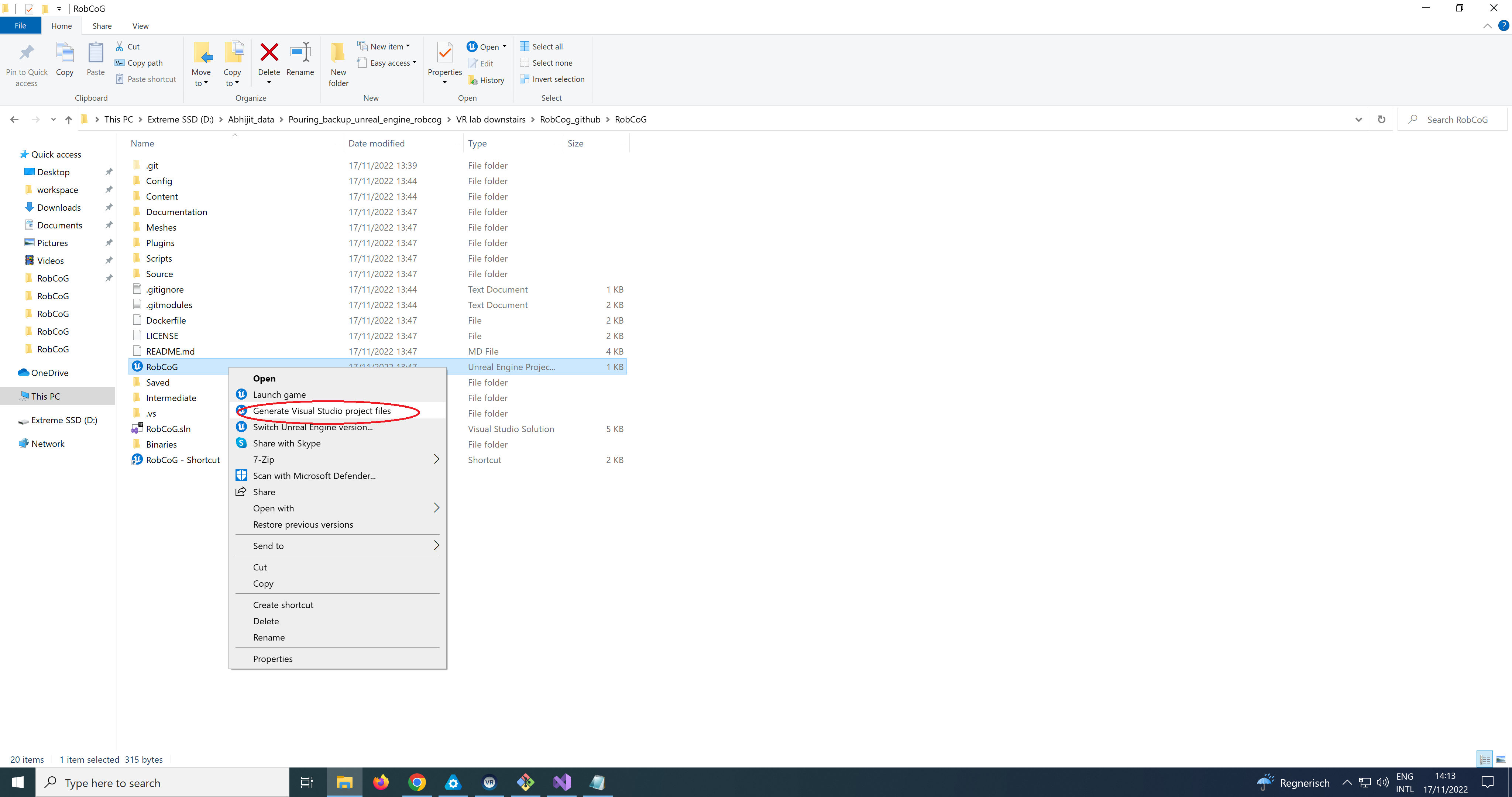Click Invert selection in Select group
This screenshot has height=797, width=1512.
click(x=558, y=79)
